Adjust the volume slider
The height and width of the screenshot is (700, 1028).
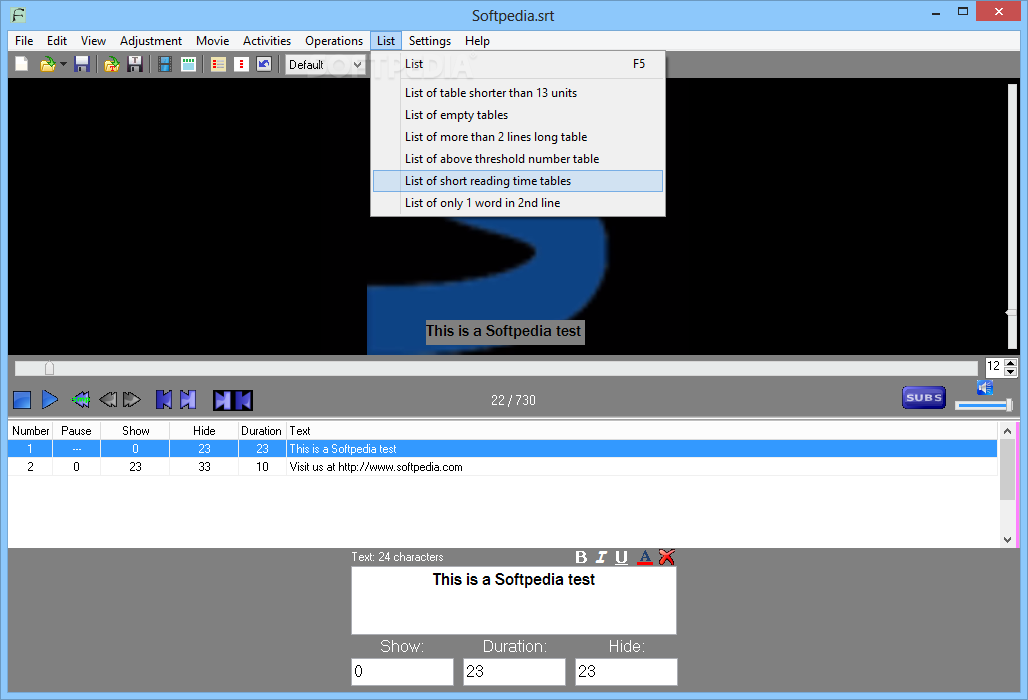983,406
